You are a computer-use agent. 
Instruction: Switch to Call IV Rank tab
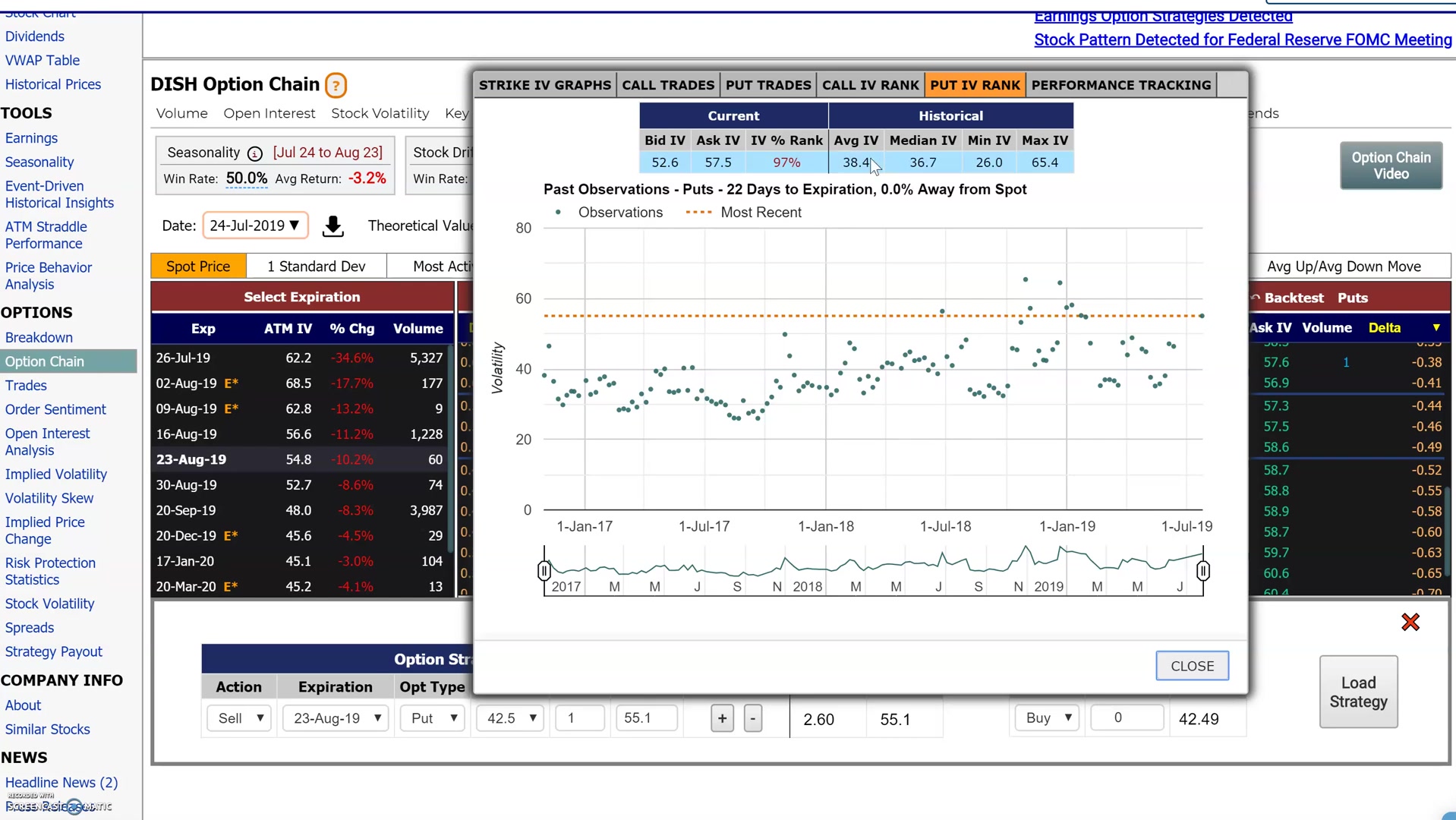(871, 85)
